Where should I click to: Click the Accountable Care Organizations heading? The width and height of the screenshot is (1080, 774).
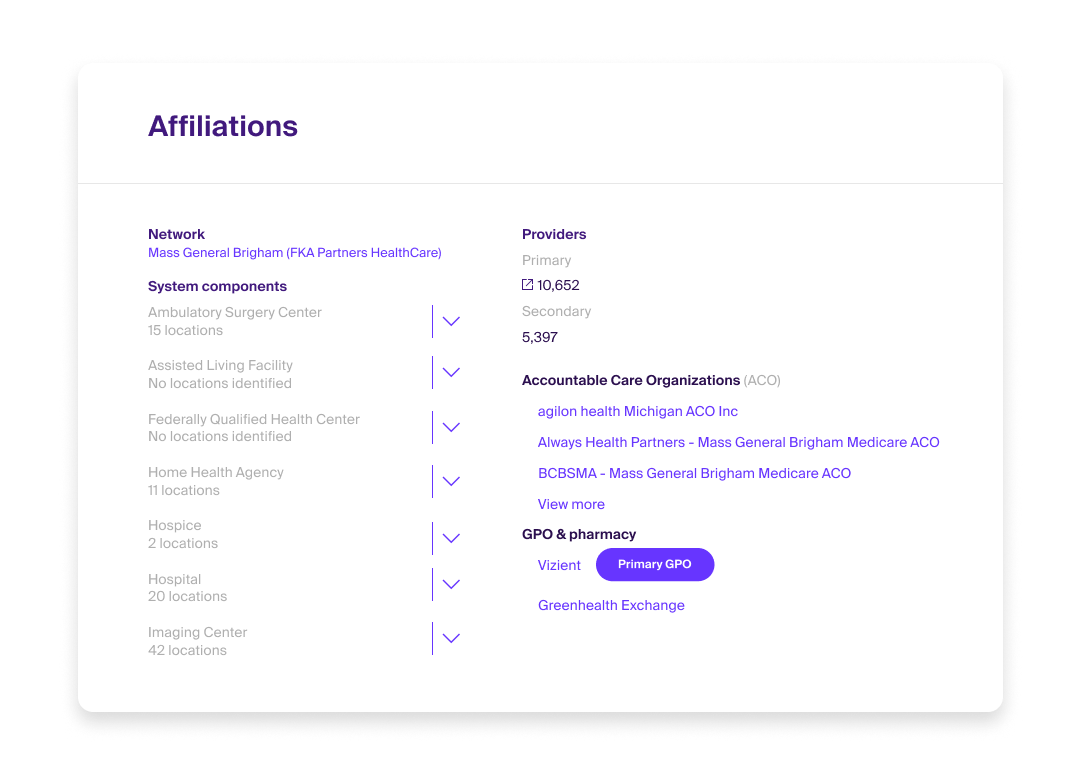pos(631,380)
